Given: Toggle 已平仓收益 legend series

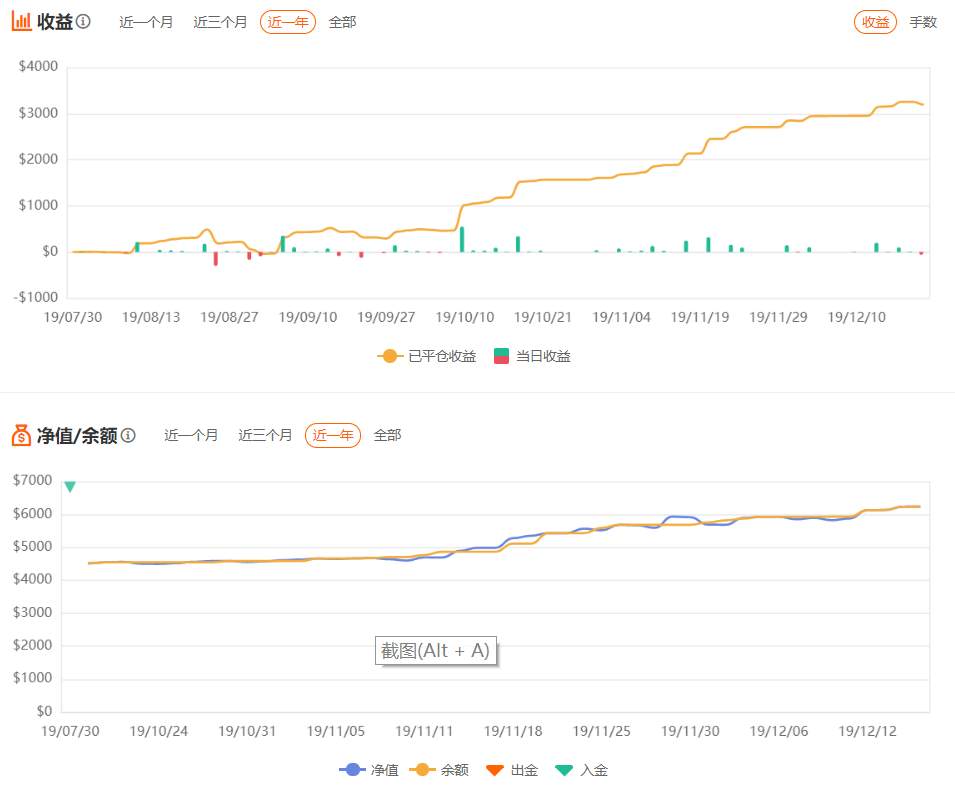Looking at the screenshot, I should [x=427, y=356].
